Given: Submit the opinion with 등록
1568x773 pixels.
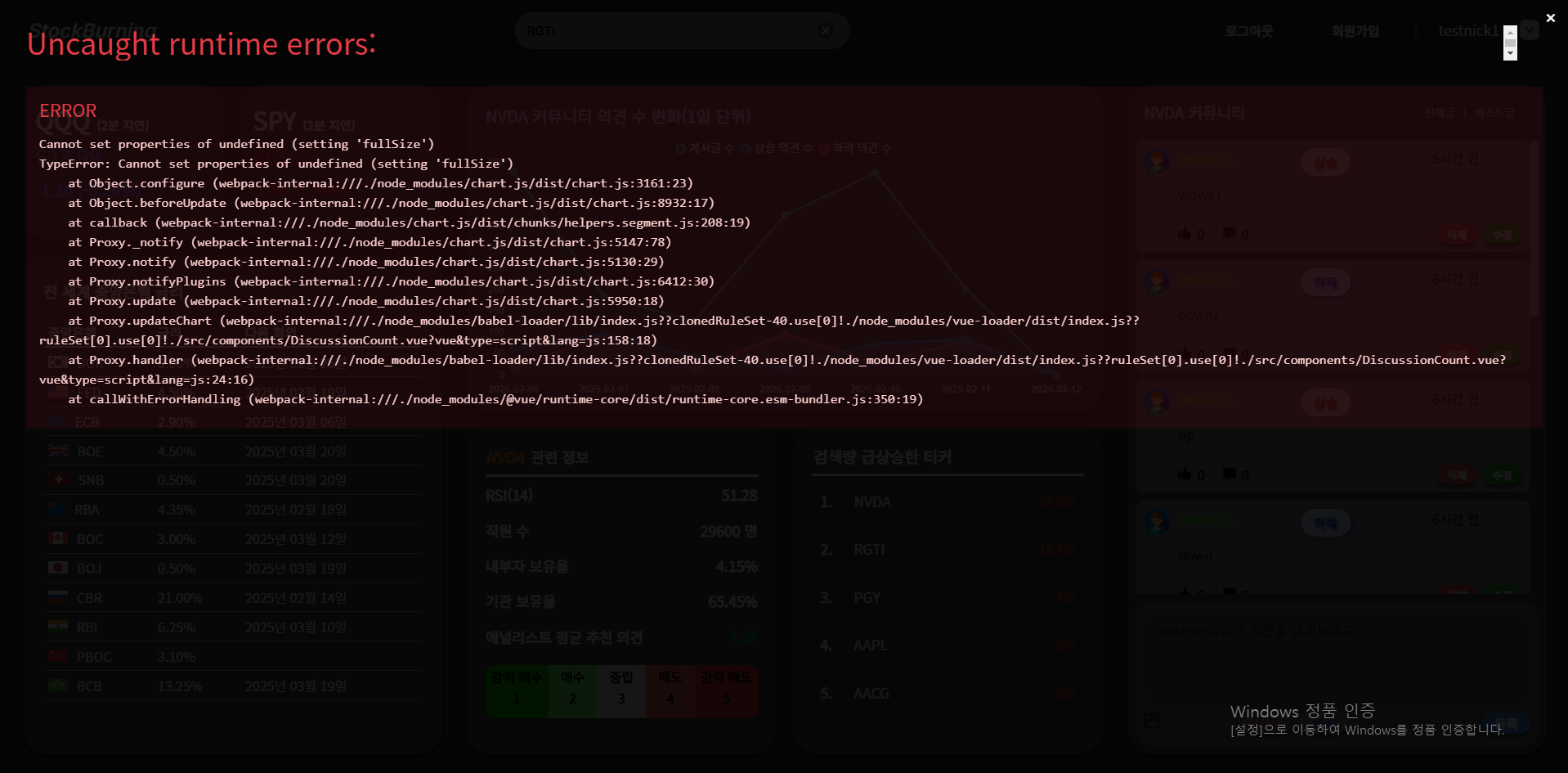Looking at the screenshot, I should 1506,723.
